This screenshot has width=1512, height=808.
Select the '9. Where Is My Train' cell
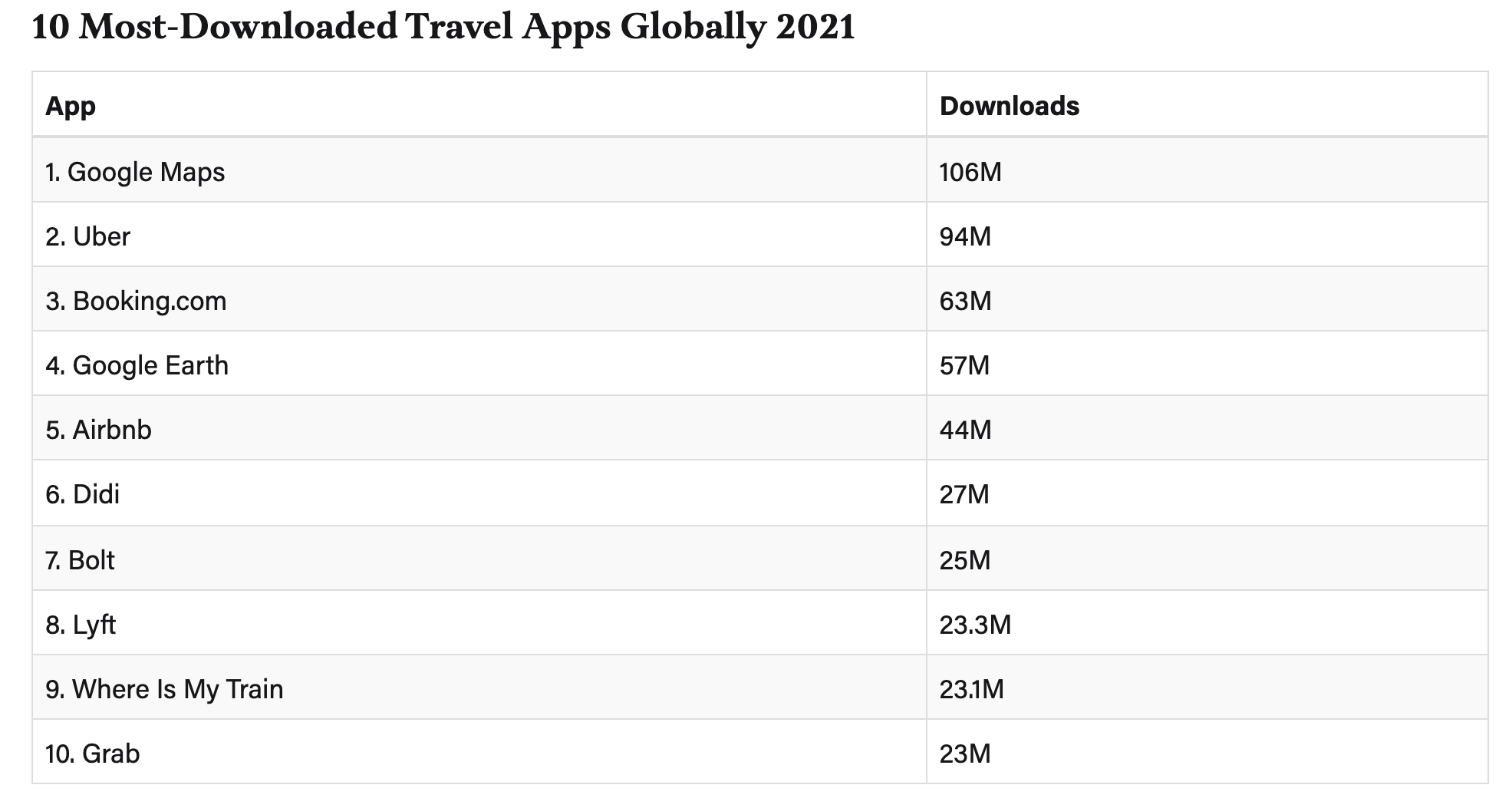(x=479, y=688)
